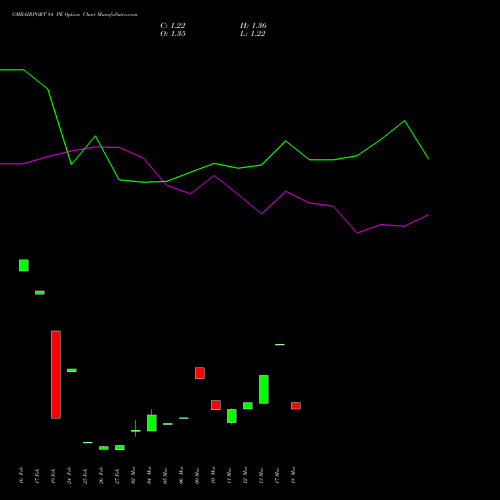Click the high value H: 1.36
500x500 pixels.
pos(253,26)
